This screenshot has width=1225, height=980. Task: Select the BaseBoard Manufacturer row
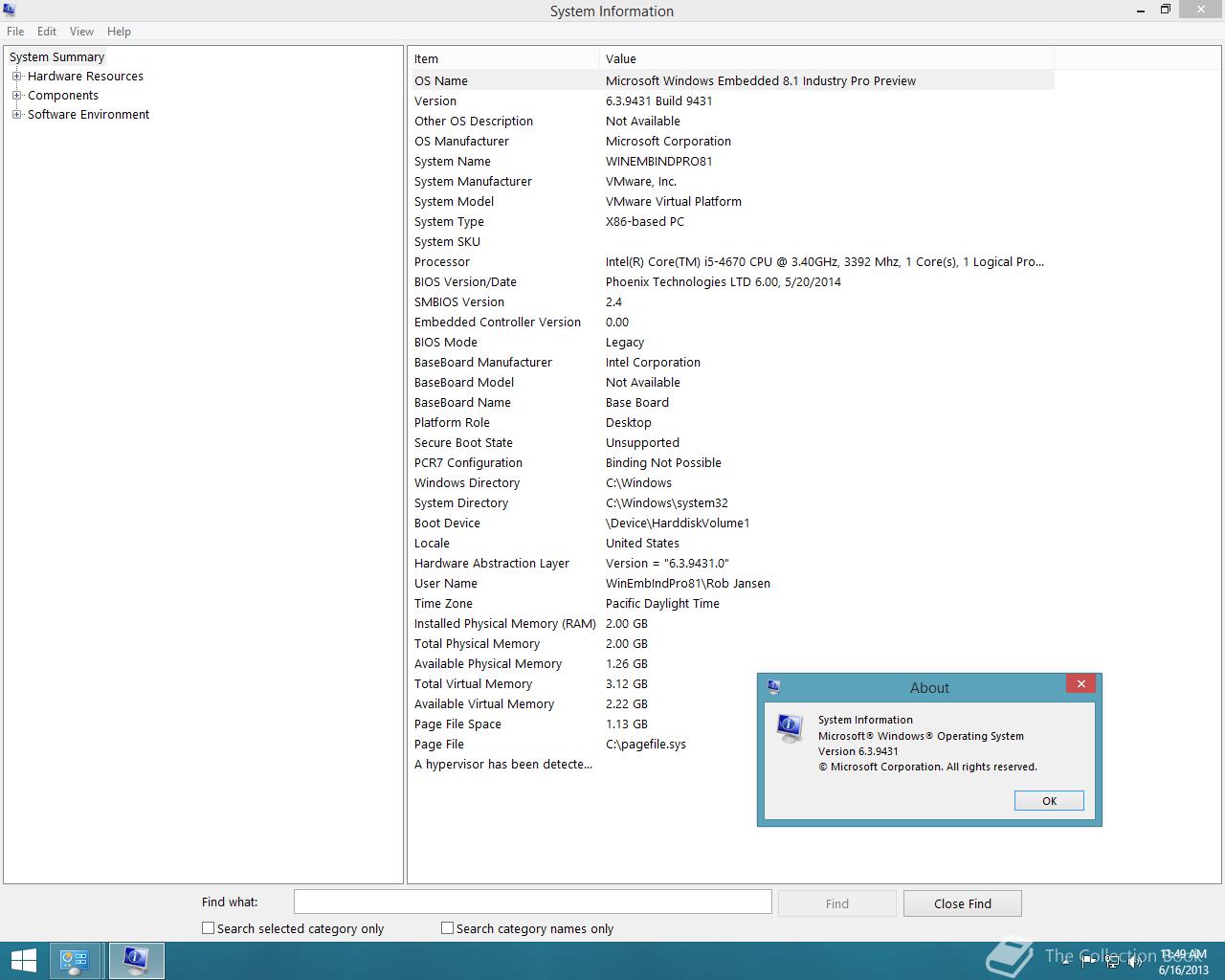coord(733,362)
